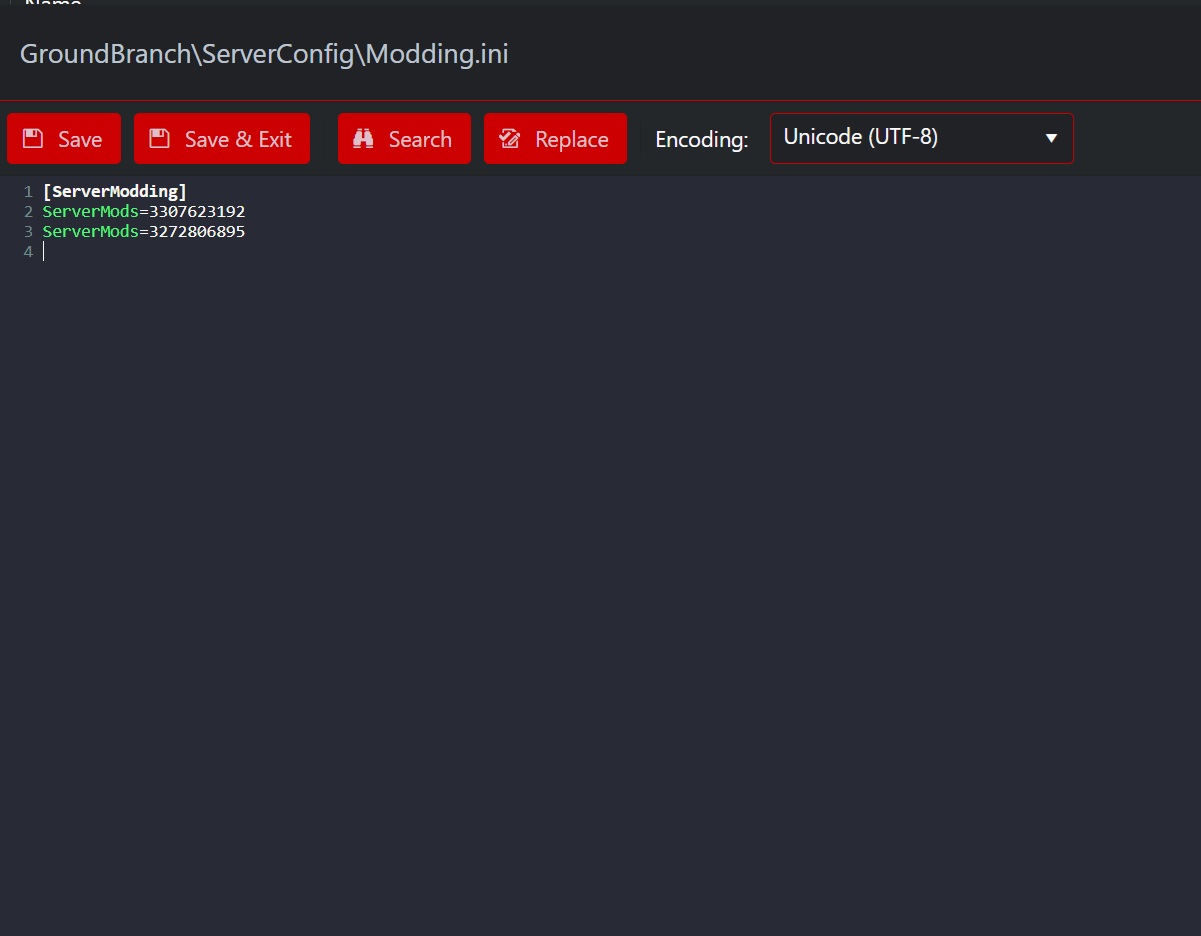Click the [ServerModding] section header line
Viewport: 1201px width, 936px height.
pyautogui.click(x=114, y=192)
